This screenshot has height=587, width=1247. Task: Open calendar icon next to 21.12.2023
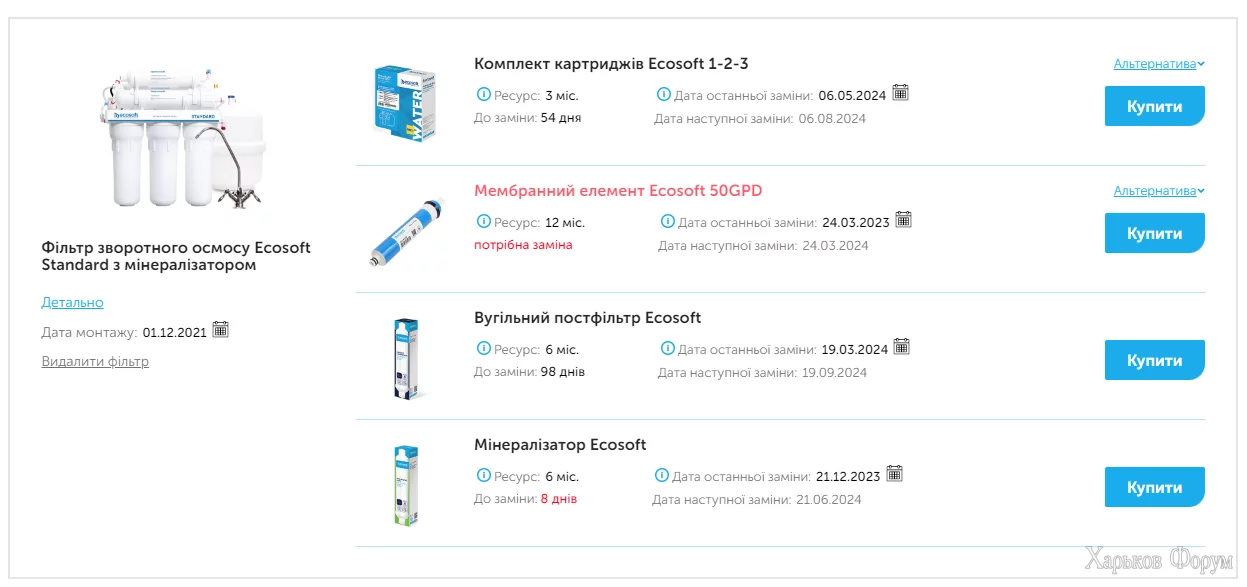[895, 474]
